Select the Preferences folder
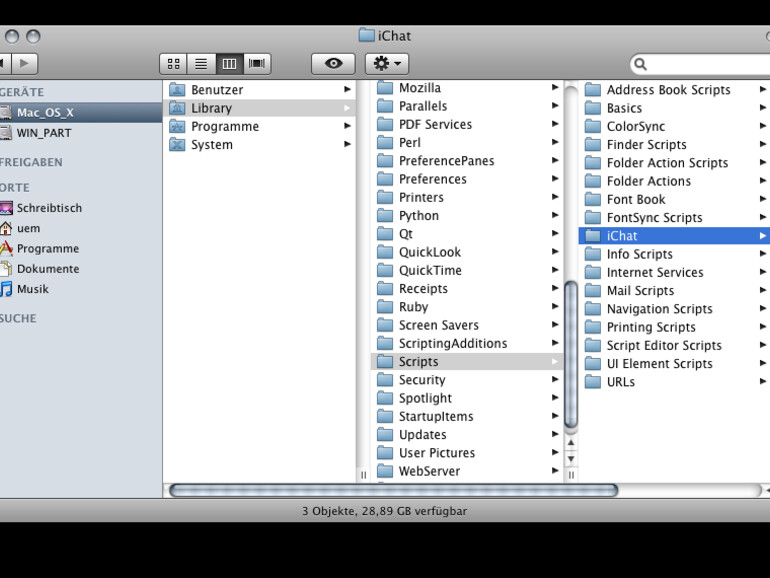This screenshot has width=770, height=578. coord(467,179)
